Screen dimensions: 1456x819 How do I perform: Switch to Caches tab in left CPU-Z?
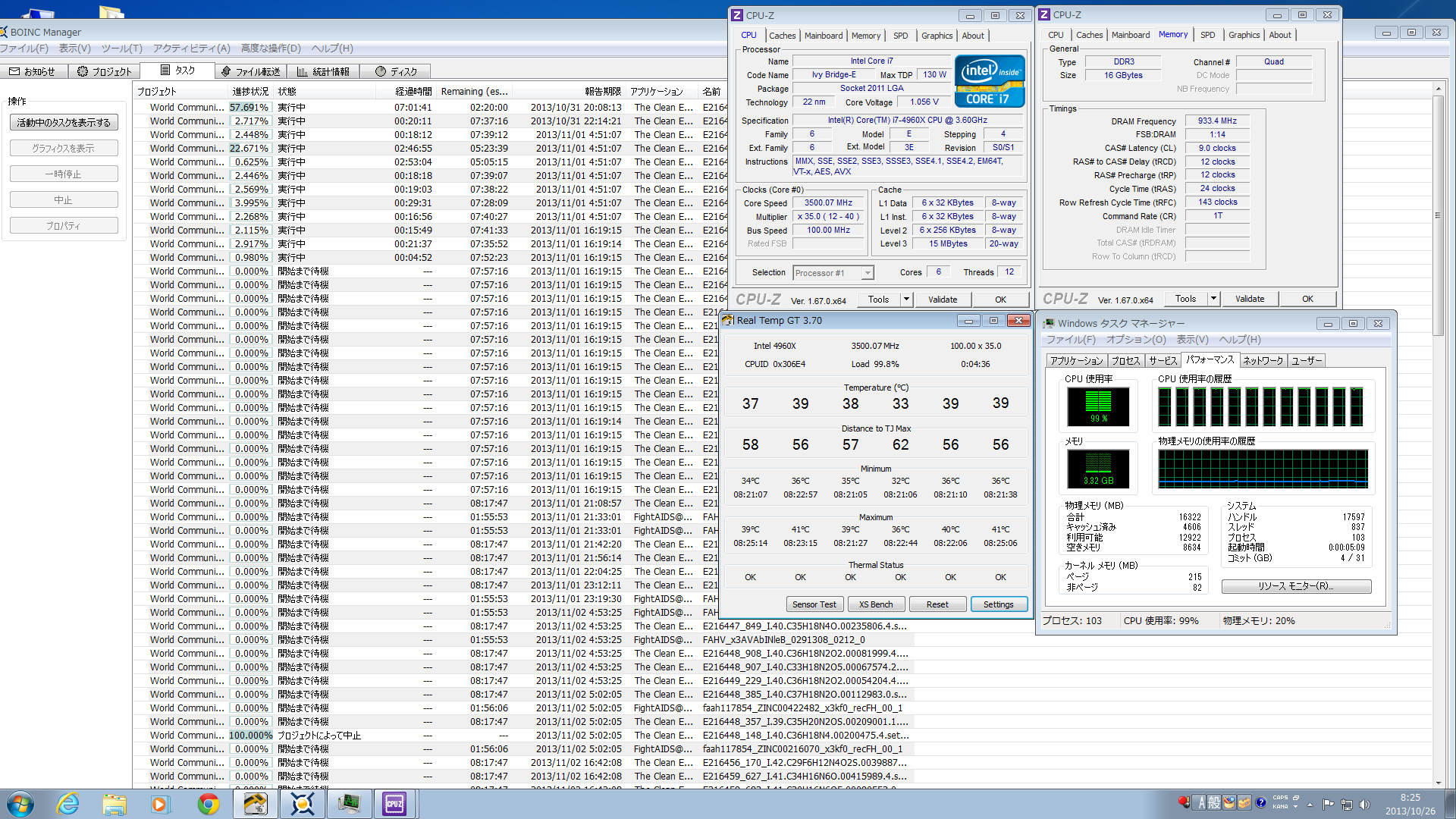click(x=782, y=36)
